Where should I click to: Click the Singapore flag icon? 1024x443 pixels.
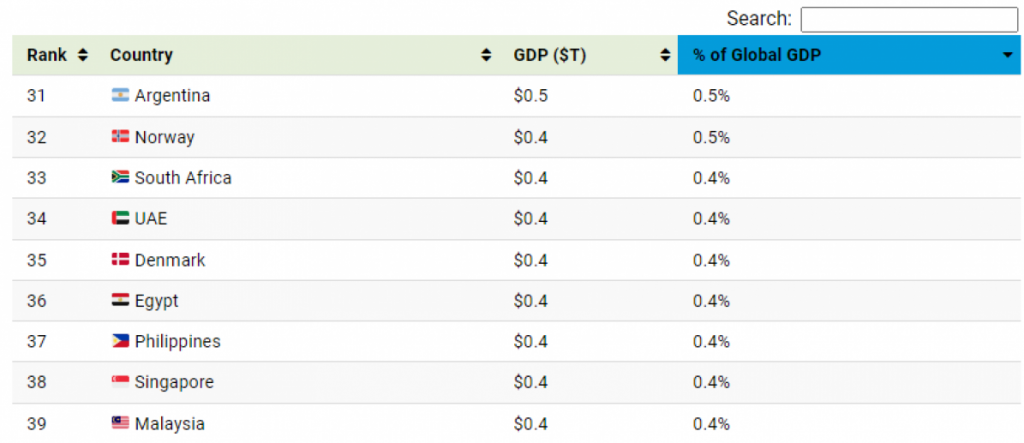click(120, 383)
